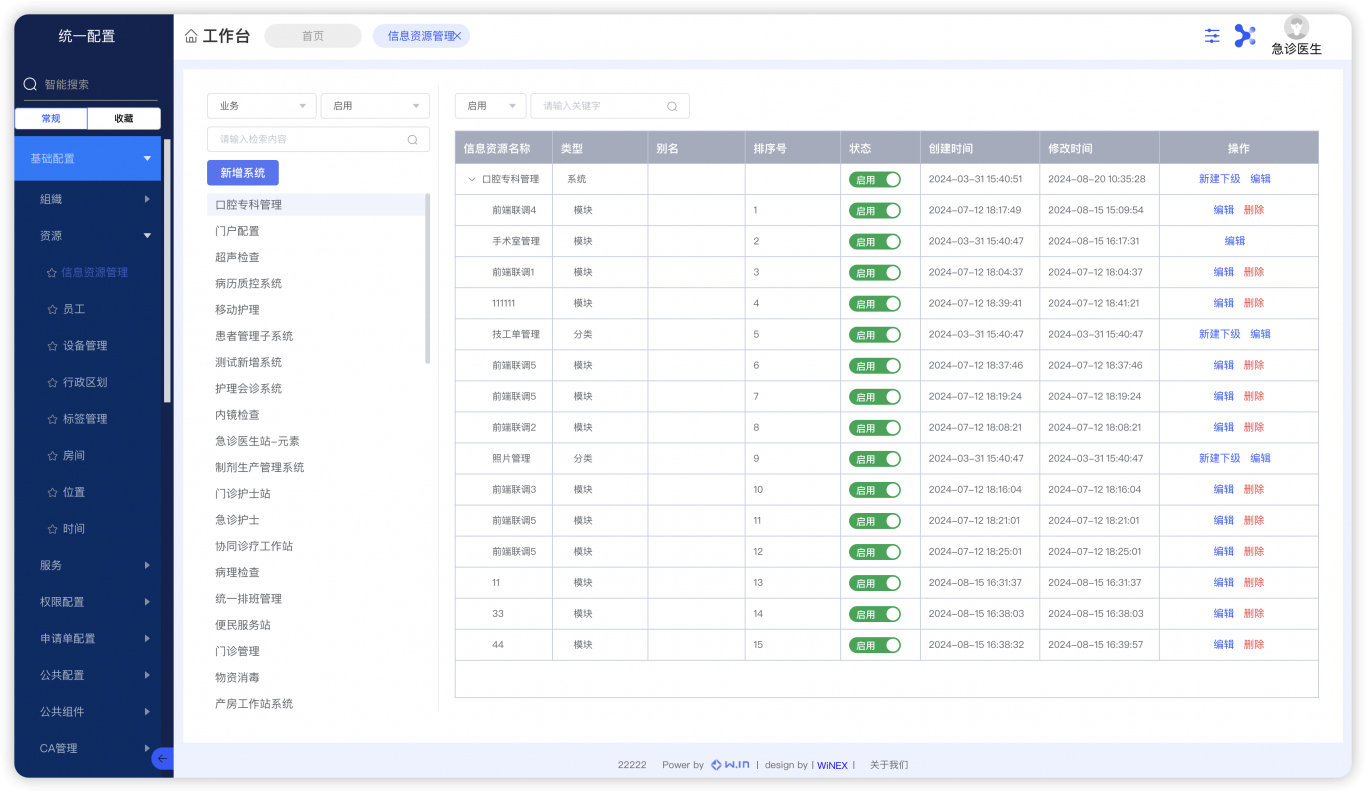Expand the 組織 submenu

[x=147, y=199]
